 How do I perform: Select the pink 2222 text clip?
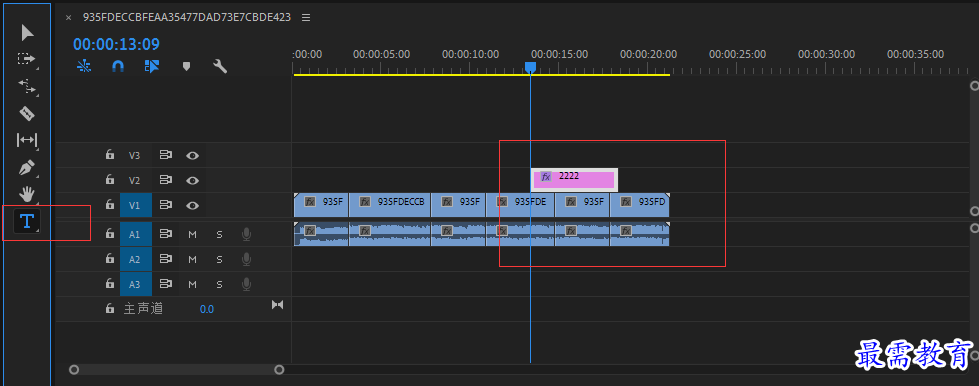(574, 180)
